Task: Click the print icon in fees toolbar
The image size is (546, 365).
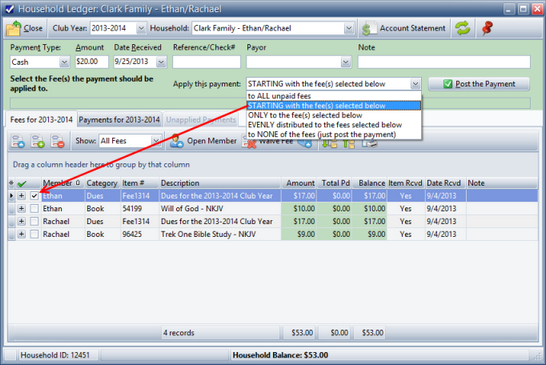Action: (x=369, y=143)
